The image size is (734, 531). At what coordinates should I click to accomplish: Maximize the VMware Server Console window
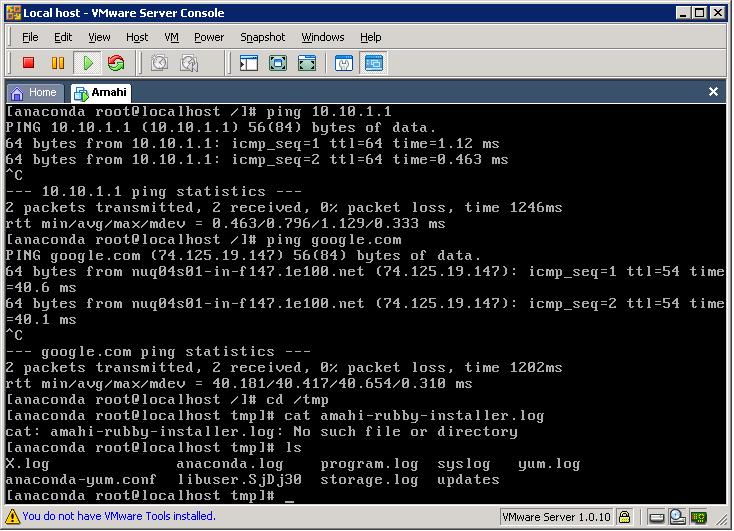click(699, 13)
